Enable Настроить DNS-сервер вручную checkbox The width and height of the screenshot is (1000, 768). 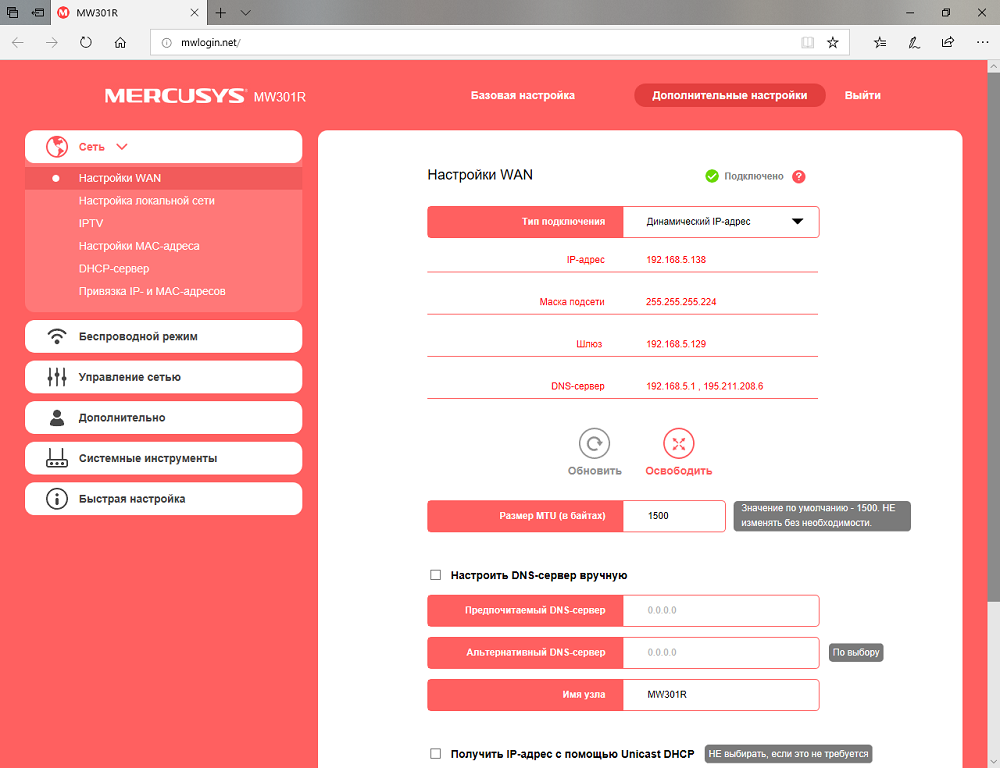(x=436, y=575)
